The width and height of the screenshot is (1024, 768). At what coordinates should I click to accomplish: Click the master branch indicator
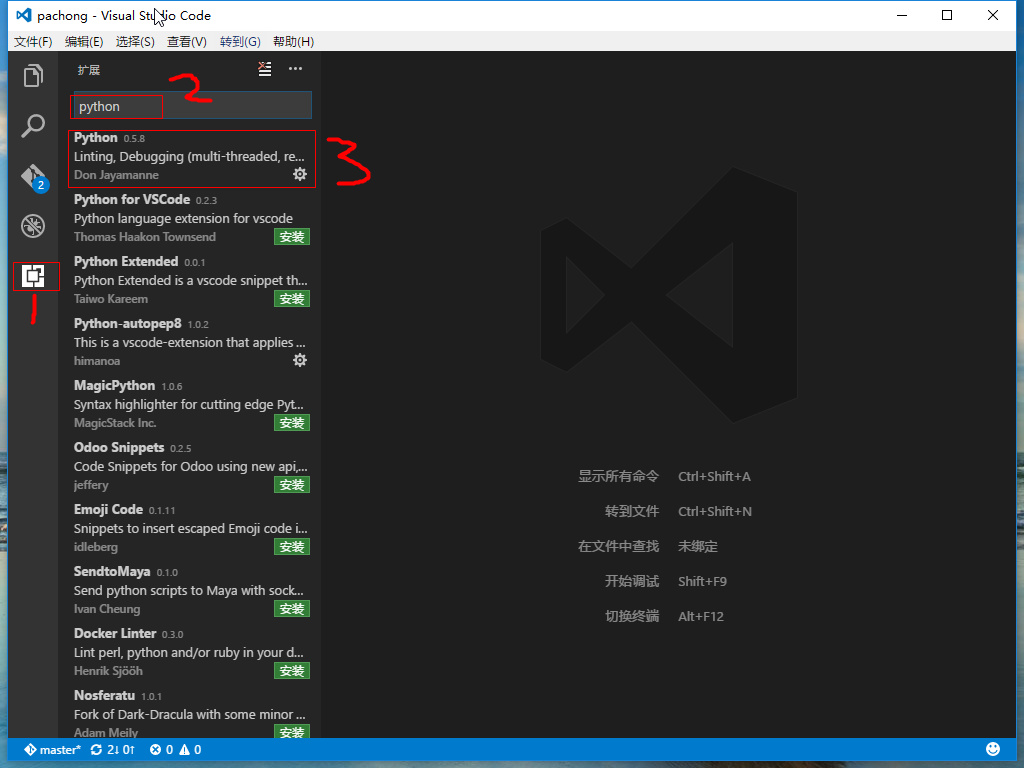(x=52, y=749)
